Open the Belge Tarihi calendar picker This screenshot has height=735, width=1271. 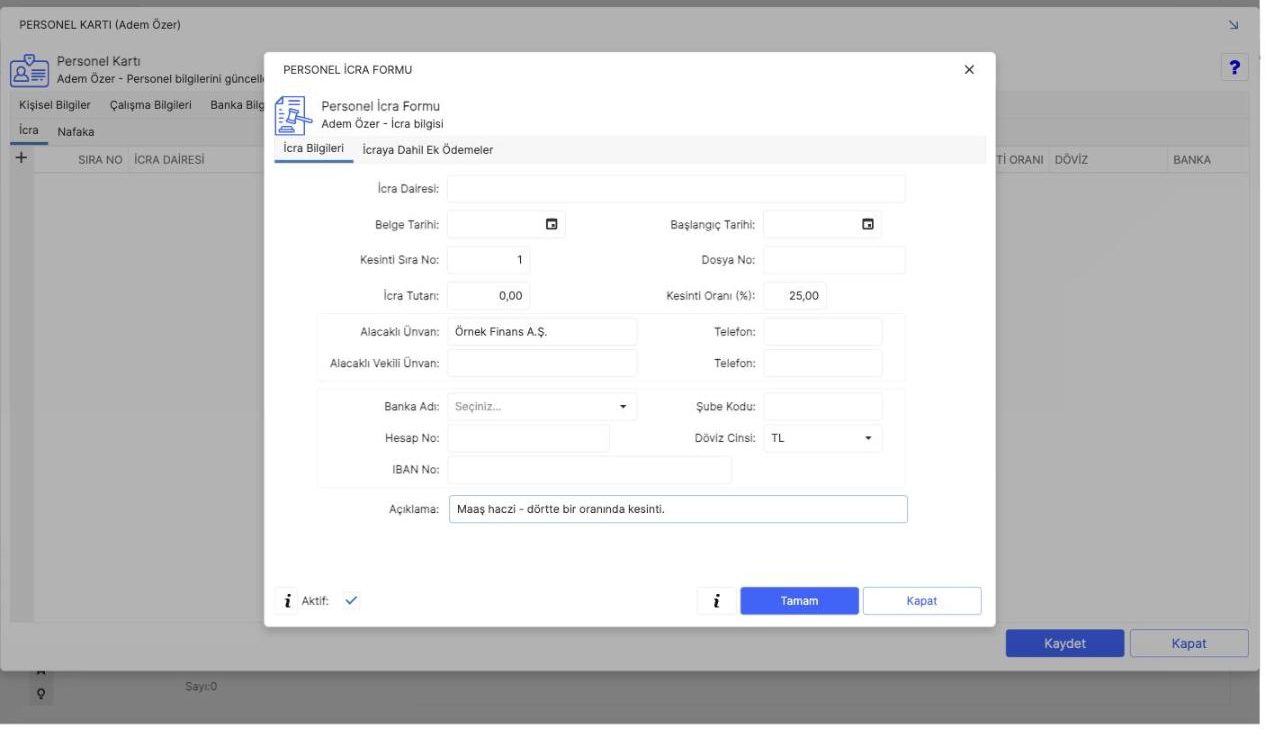tap(551, 224)
